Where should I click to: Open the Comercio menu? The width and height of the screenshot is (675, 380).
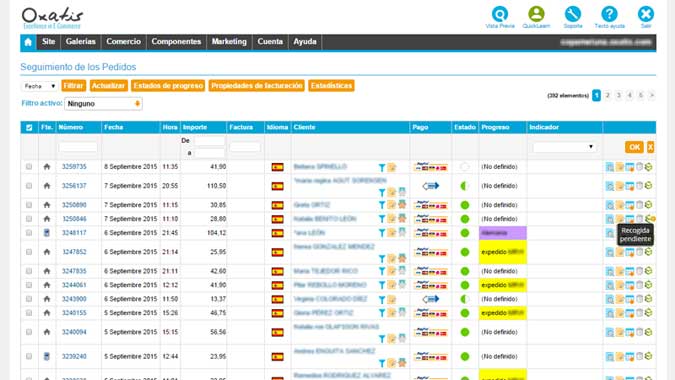click(x=124, y=42)
